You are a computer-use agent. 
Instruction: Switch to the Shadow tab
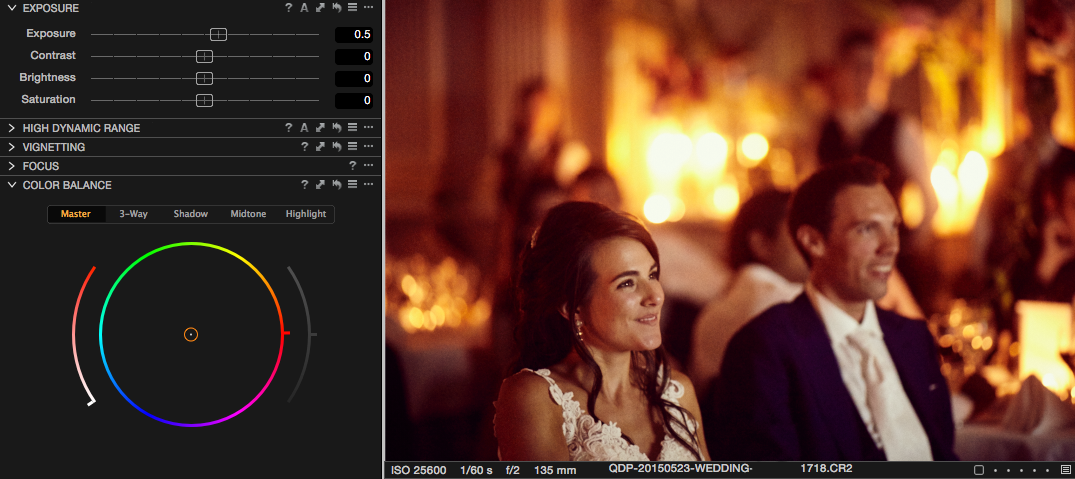(191, 214)
